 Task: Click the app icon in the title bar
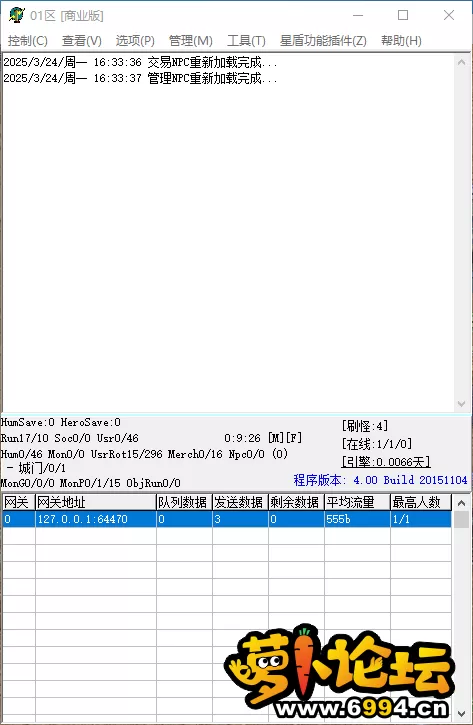click(x=16, y=15)
